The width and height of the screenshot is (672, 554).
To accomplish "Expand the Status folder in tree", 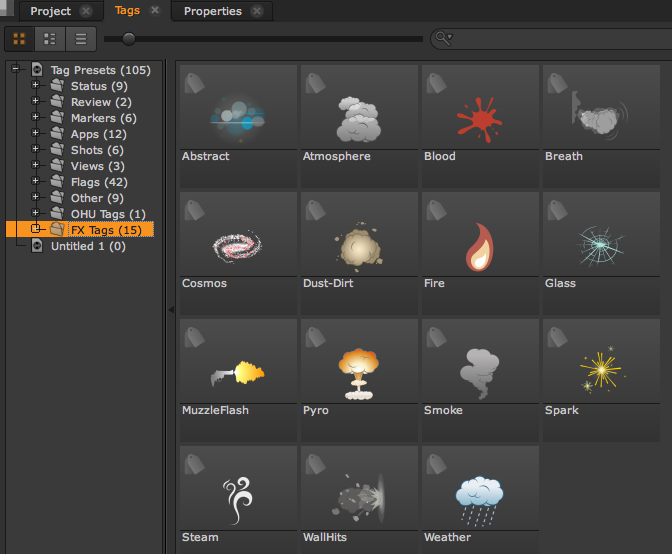I will pyautogui.click(x=36, y=86).
